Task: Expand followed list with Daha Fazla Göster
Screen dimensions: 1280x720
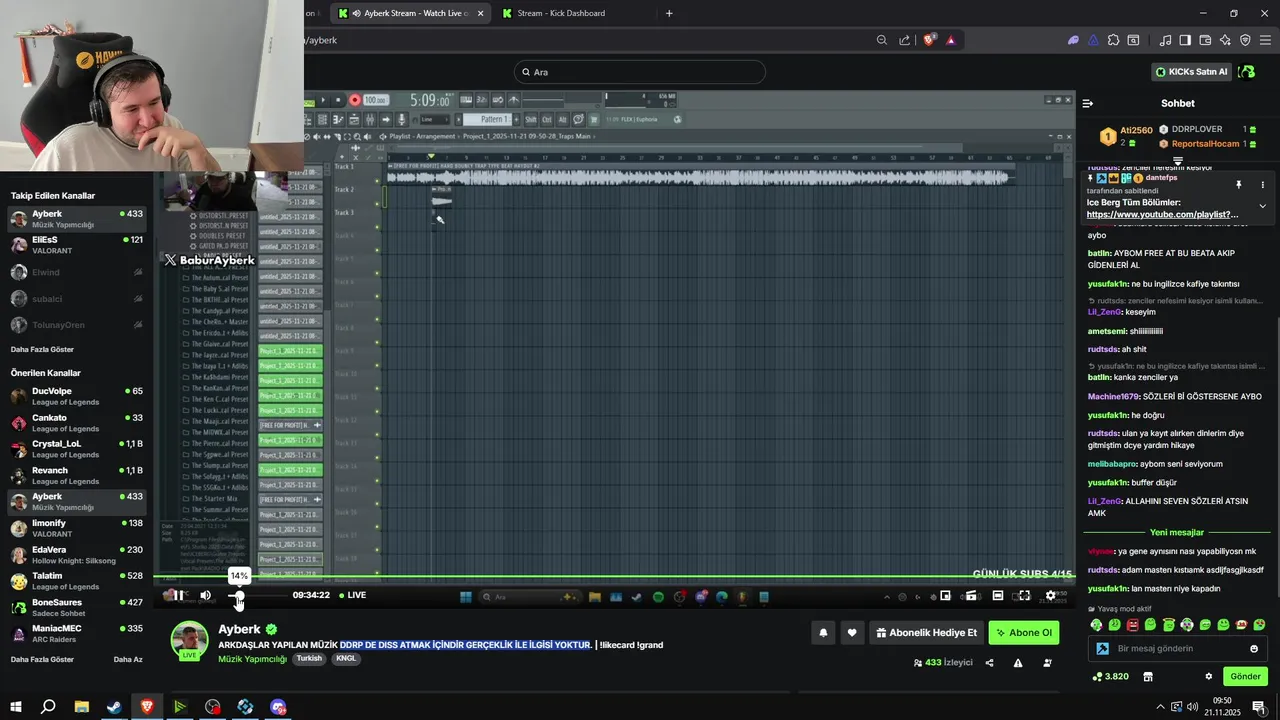Action: 42,349
